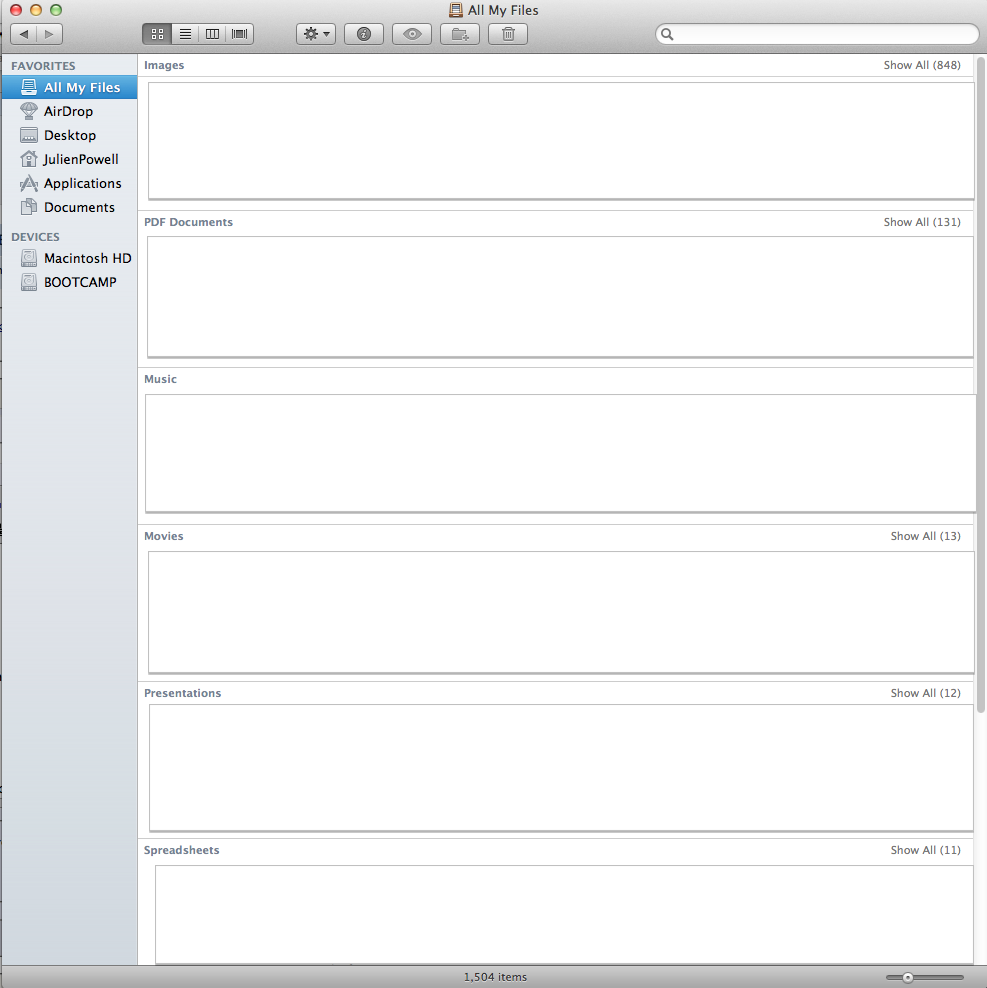Click the DEVICES sidebar heading
The image size is (987, 988).
[35, 236]
